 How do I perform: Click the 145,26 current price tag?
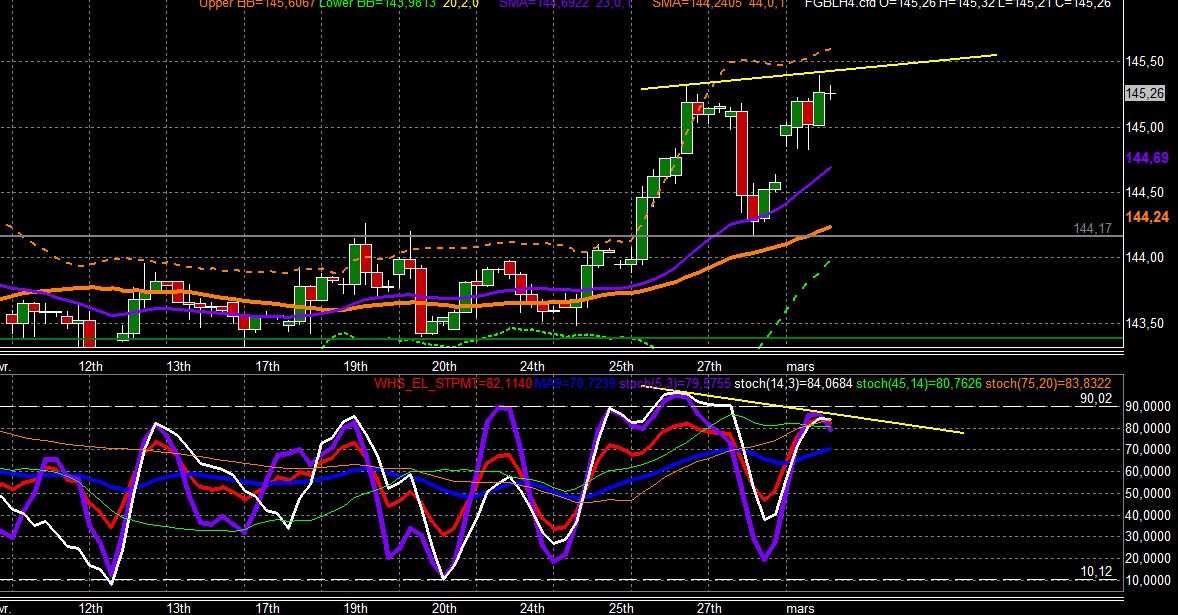pyautogui.click(x=1145, y=93)
